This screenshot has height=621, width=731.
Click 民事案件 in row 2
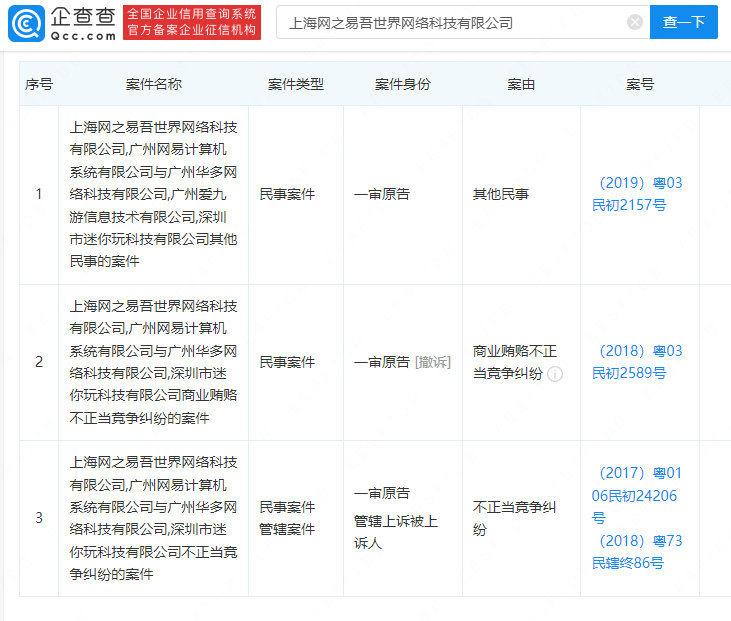(x=287, y=362)
